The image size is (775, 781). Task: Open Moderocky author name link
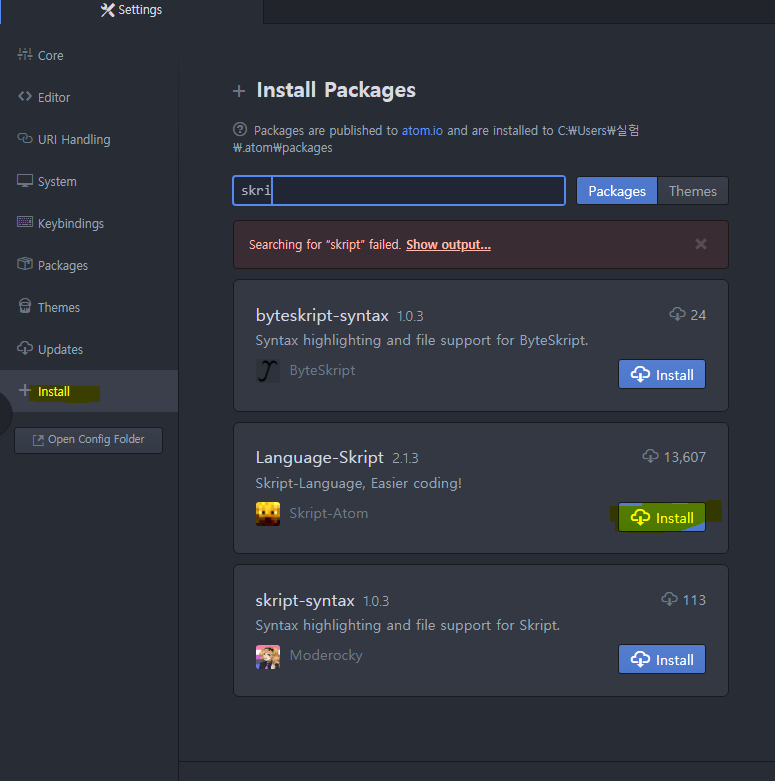point(326,655)
